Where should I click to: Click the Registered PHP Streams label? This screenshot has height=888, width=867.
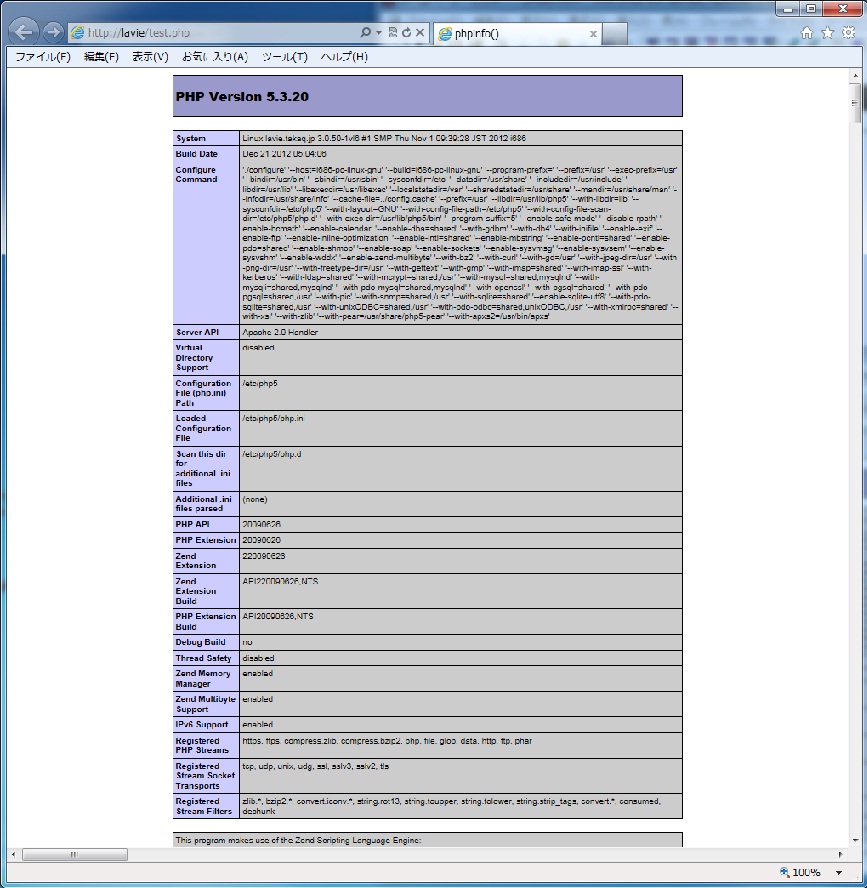202,745
